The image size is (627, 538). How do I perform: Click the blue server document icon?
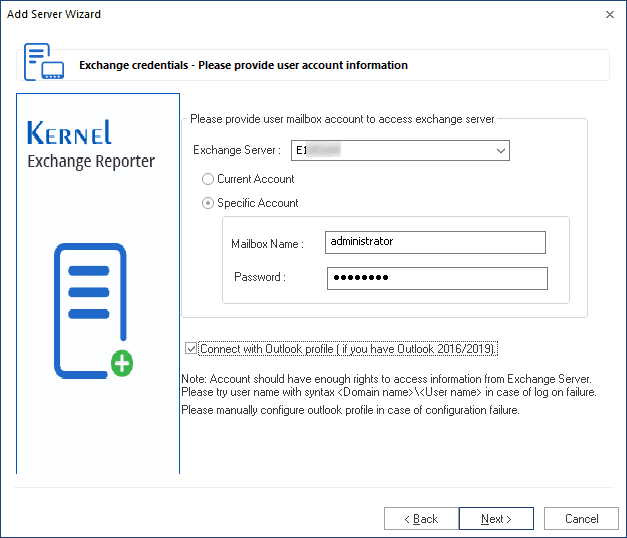pyautogui.click(x=90, y=310)
